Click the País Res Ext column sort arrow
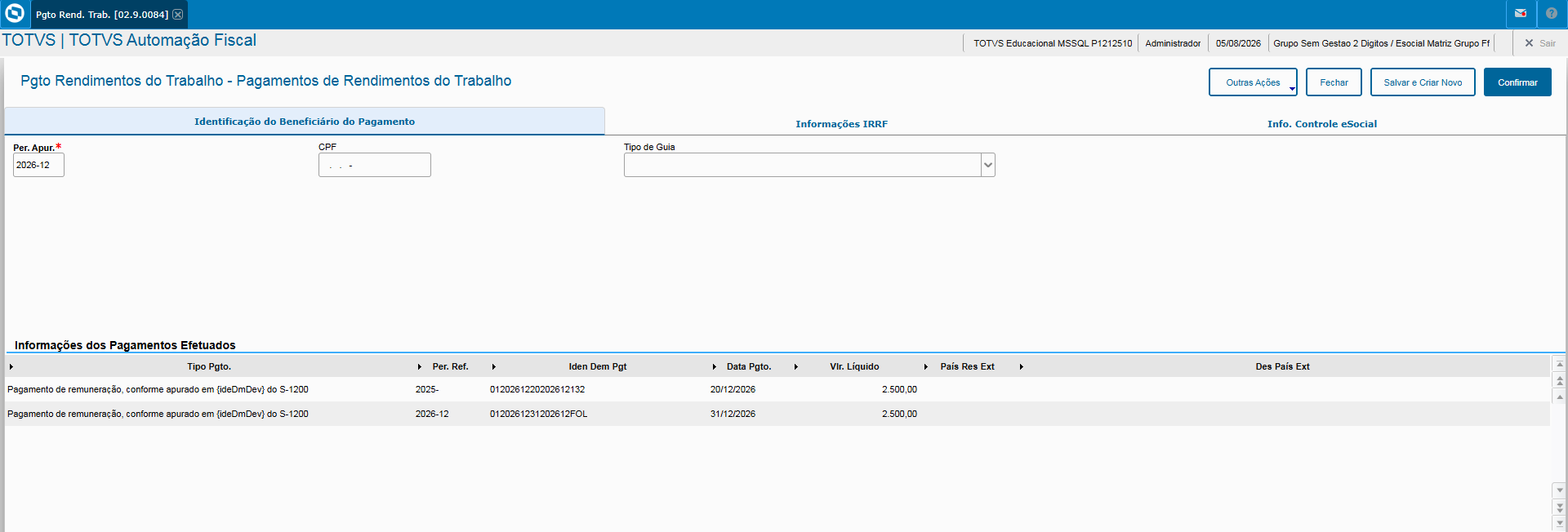Viewport: 1568px width, 532px height. pyautogui.click(x=926, y=367)
